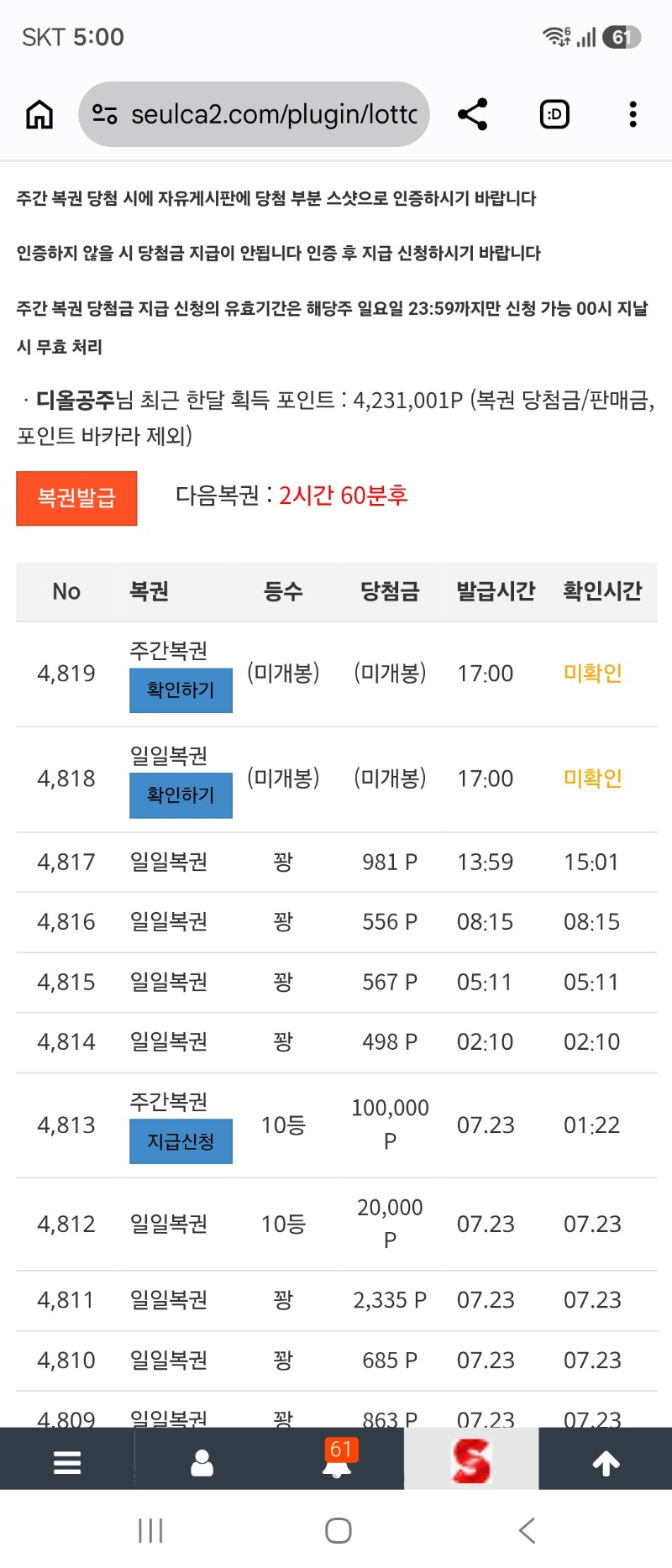Open the hamburger menu in bottom bar
The height and width of the screenshot is (1568, 672).
(67, 1462)
